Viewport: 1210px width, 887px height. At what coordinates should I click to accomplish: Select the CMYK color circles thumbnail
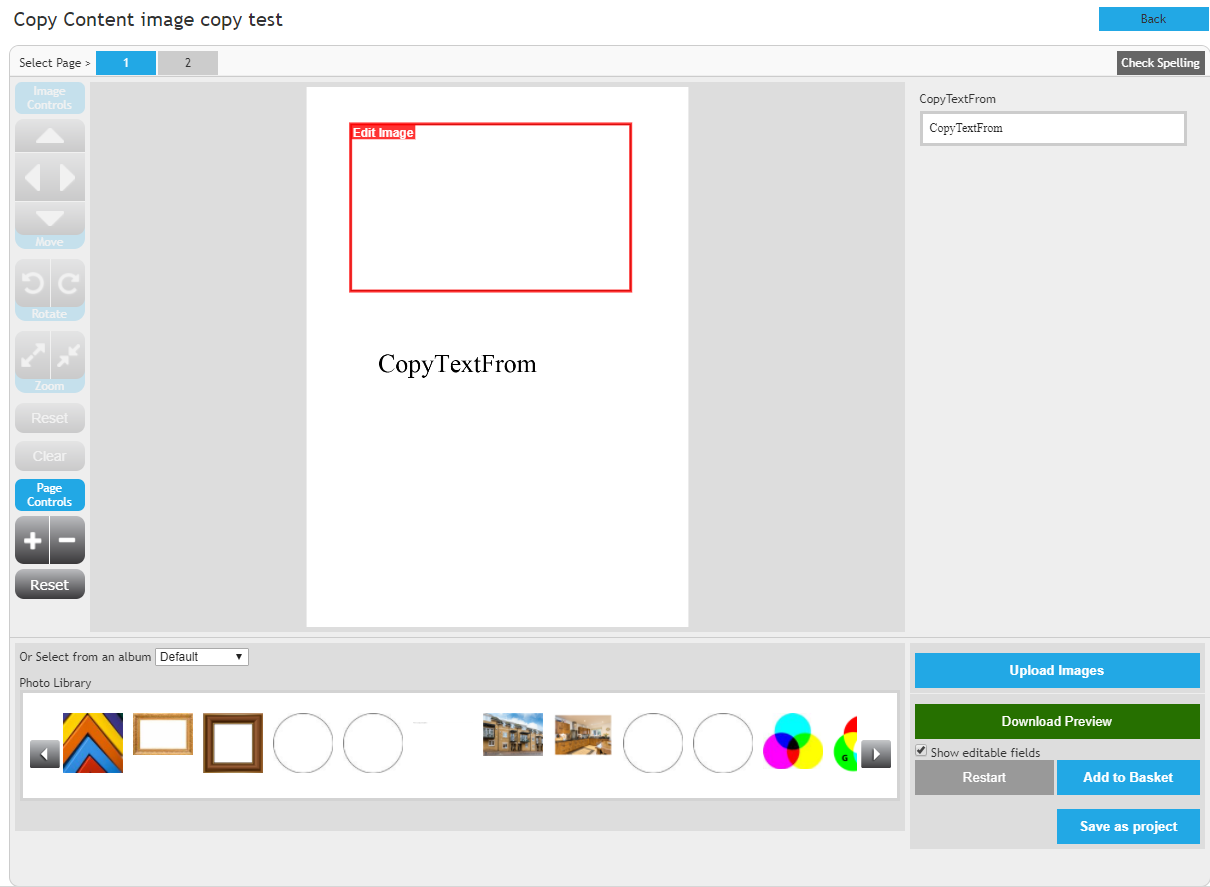tap(793, 743)
